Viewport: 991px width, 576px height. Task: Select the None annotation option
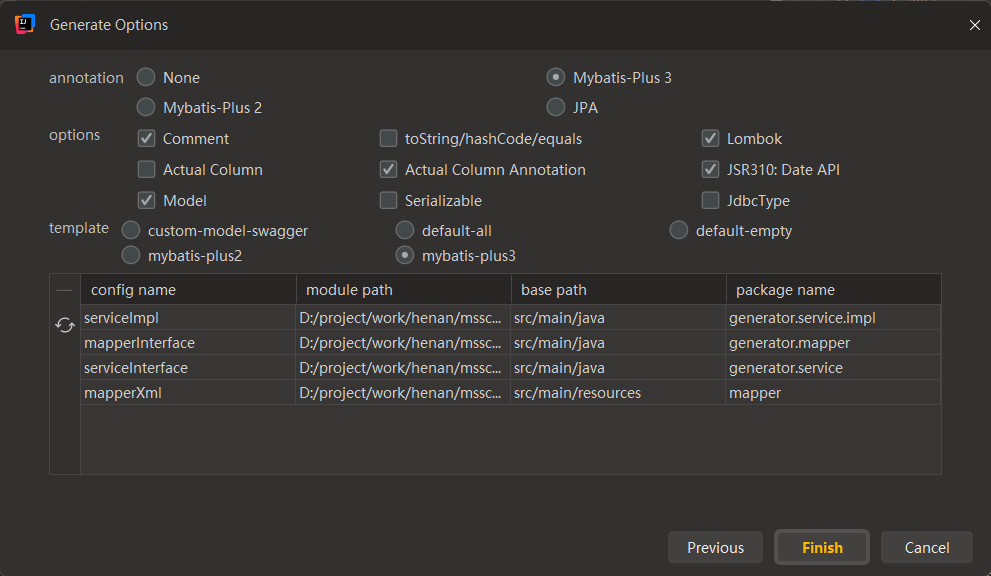tap(146, 77)
